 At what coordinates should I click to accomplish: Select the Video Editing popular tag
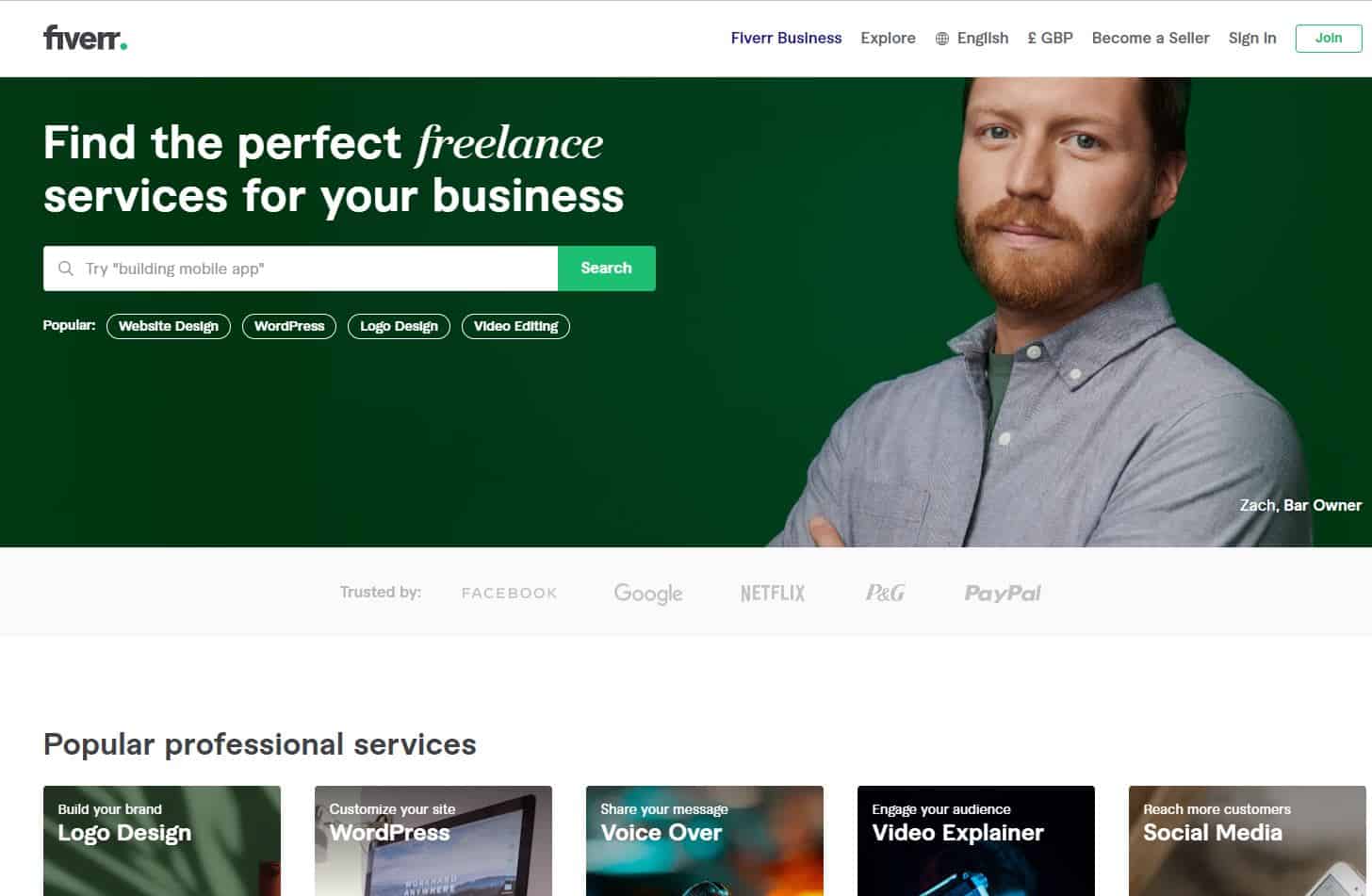(x=515, y=326)
